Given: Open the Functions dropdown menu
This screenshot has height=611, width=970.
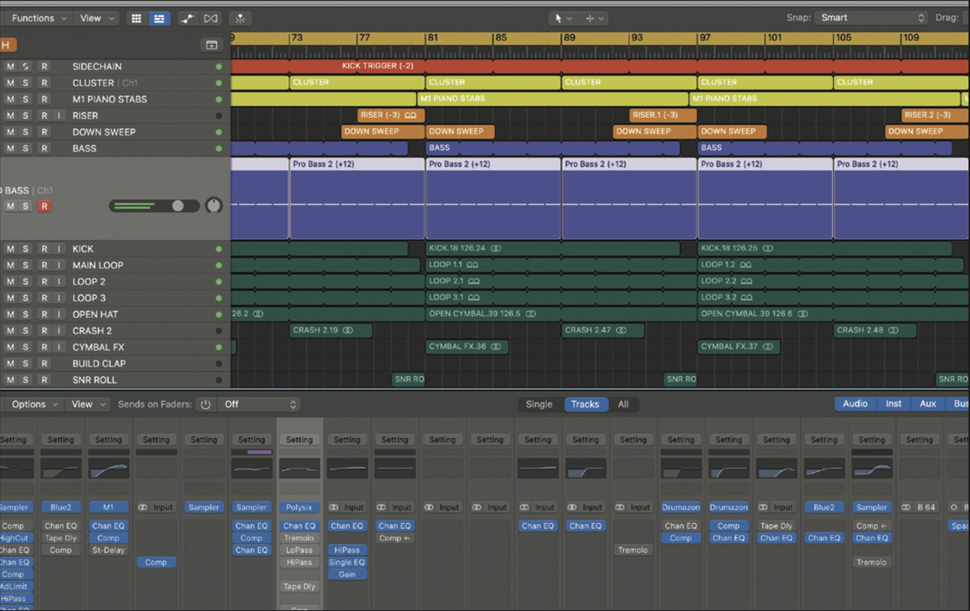Looking at the screenshot, I should point(38,19).
